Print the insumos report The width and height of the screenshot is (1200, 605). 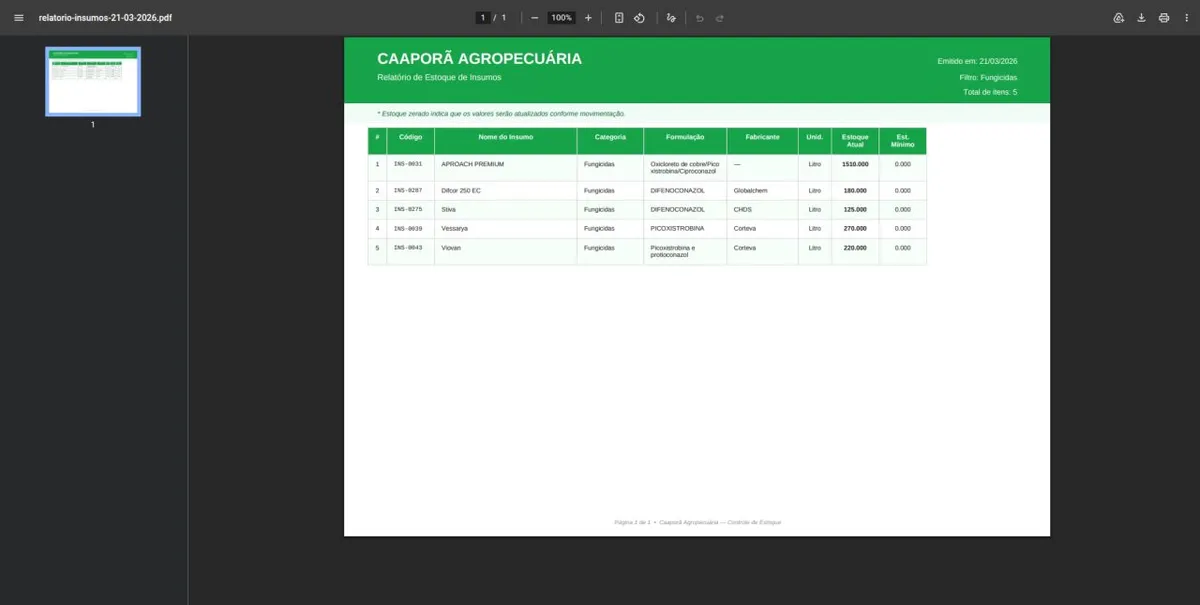point(1163,18)
